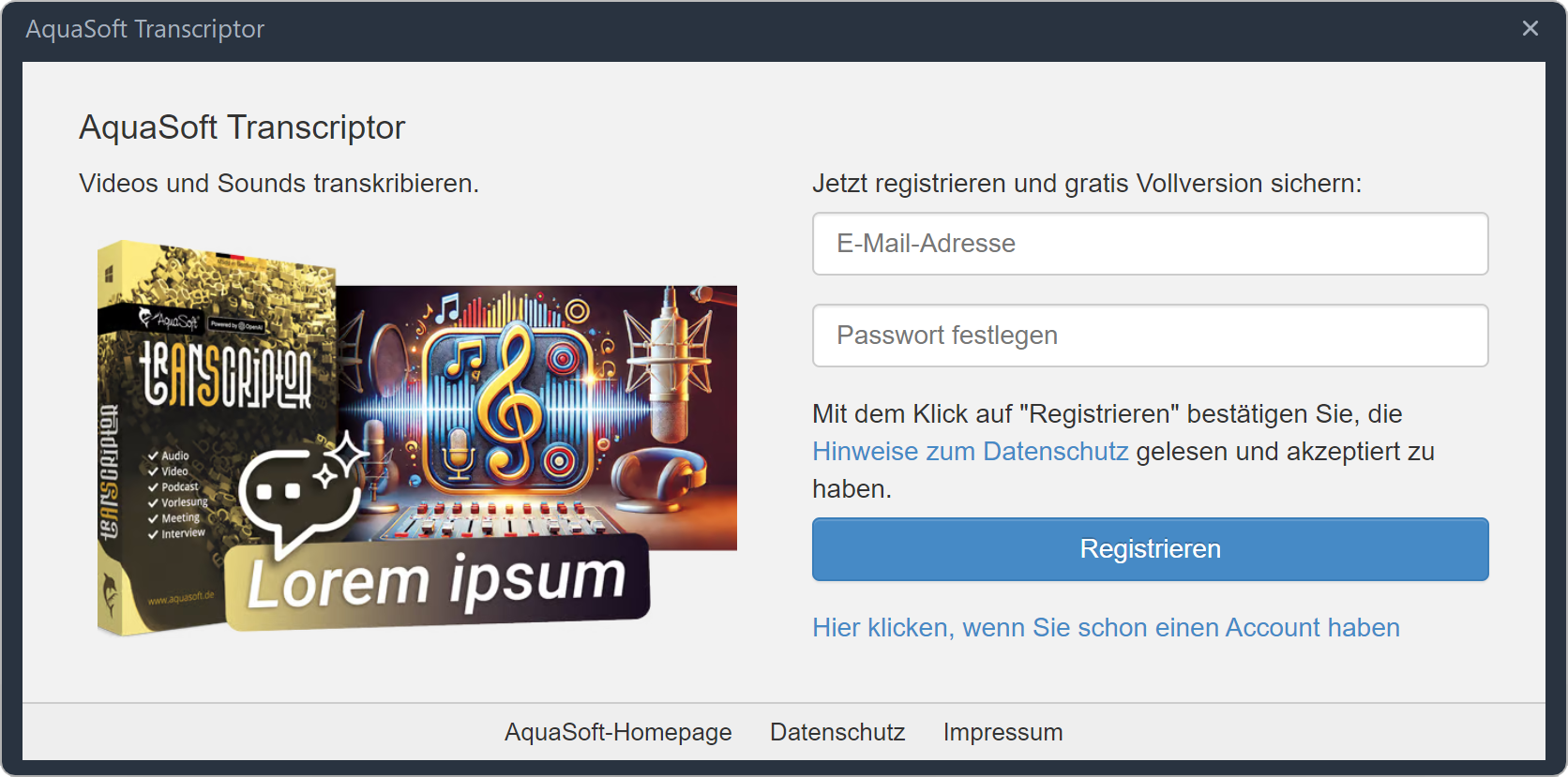Open the Impressum footer link
Viewport: 1568px width, 777px height.
point(1003,732)
